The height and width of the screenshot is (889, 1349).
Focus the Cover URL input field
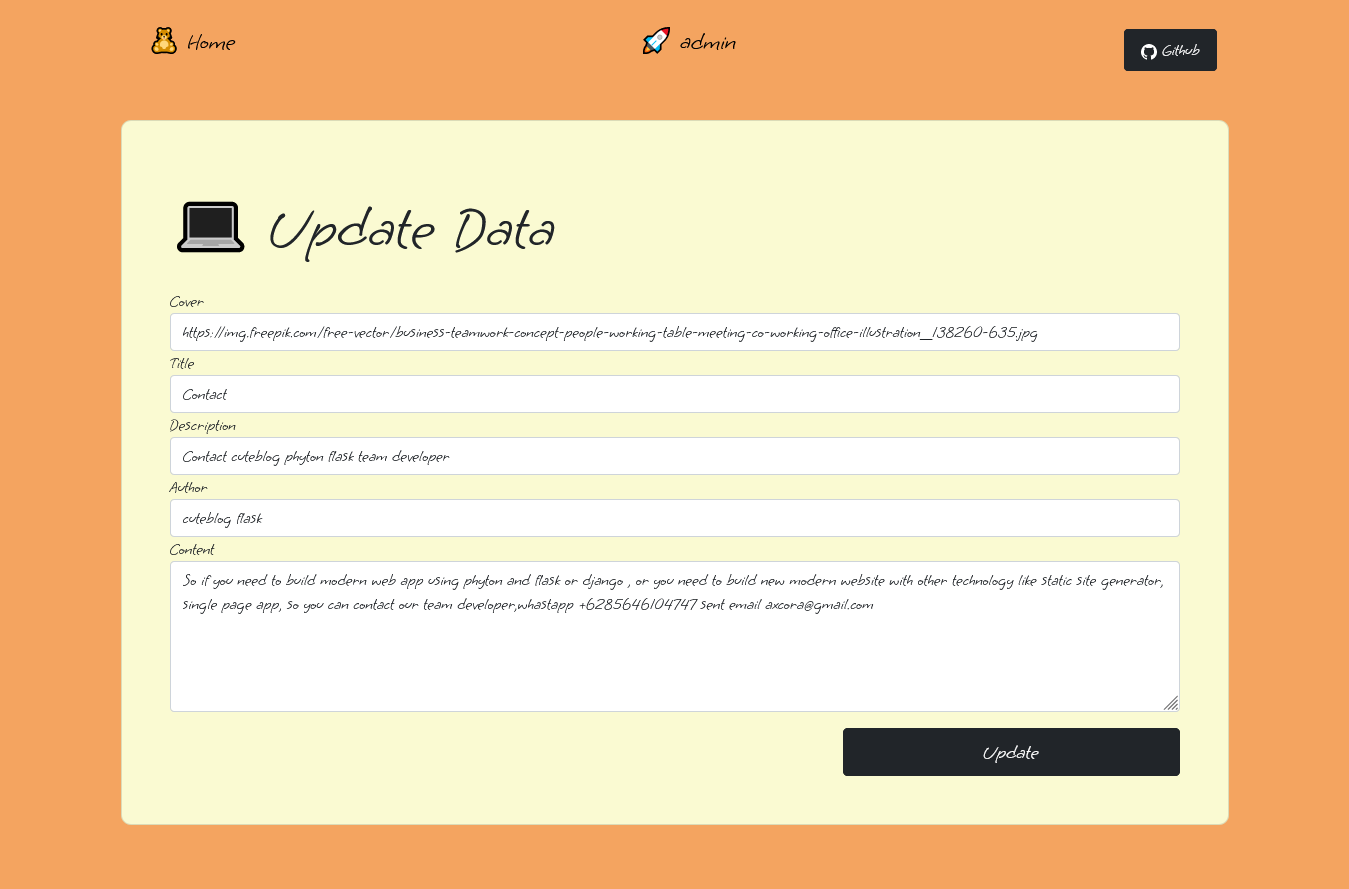[675, 332]
